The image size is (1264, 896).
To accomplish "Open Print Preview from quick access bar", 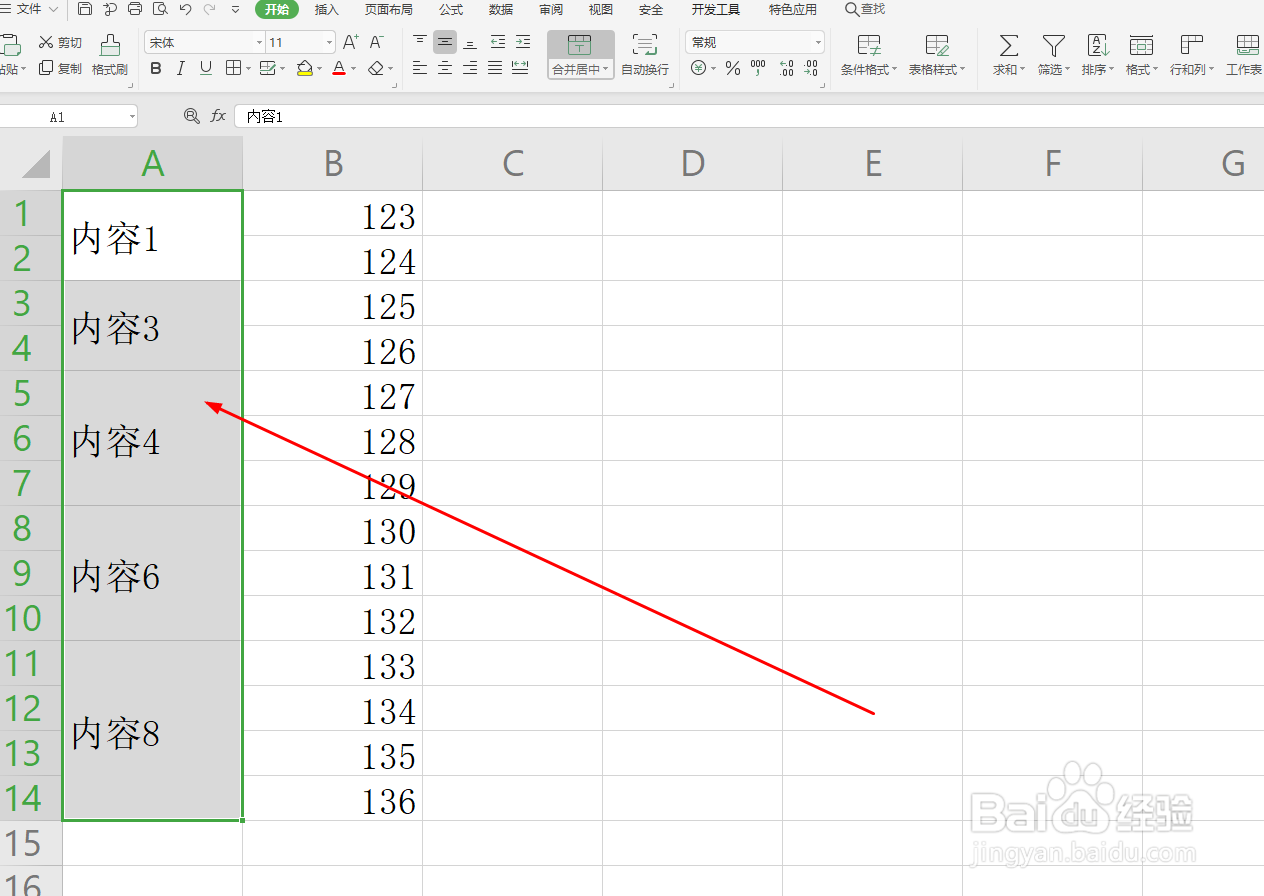I will tap(160, 9).
